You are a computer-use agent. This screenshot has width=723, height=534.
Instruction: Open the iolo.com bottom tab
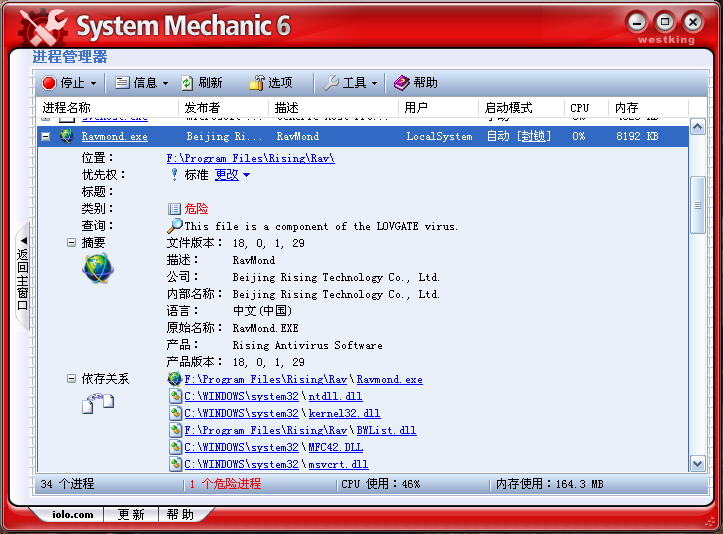pyautogui.click(x=72, y=515)
